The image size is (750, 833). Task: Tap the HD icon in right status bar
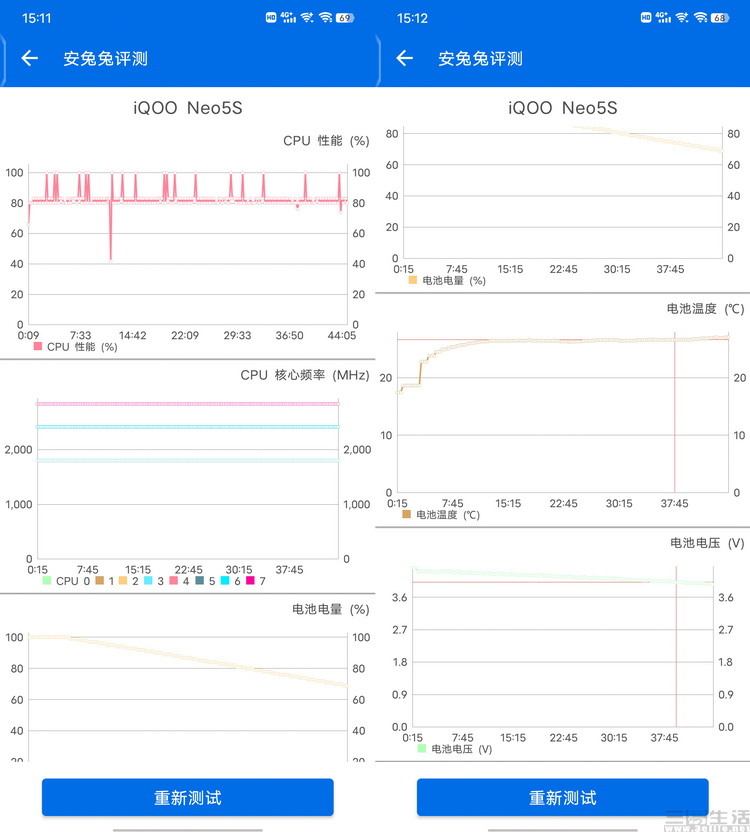646,18
